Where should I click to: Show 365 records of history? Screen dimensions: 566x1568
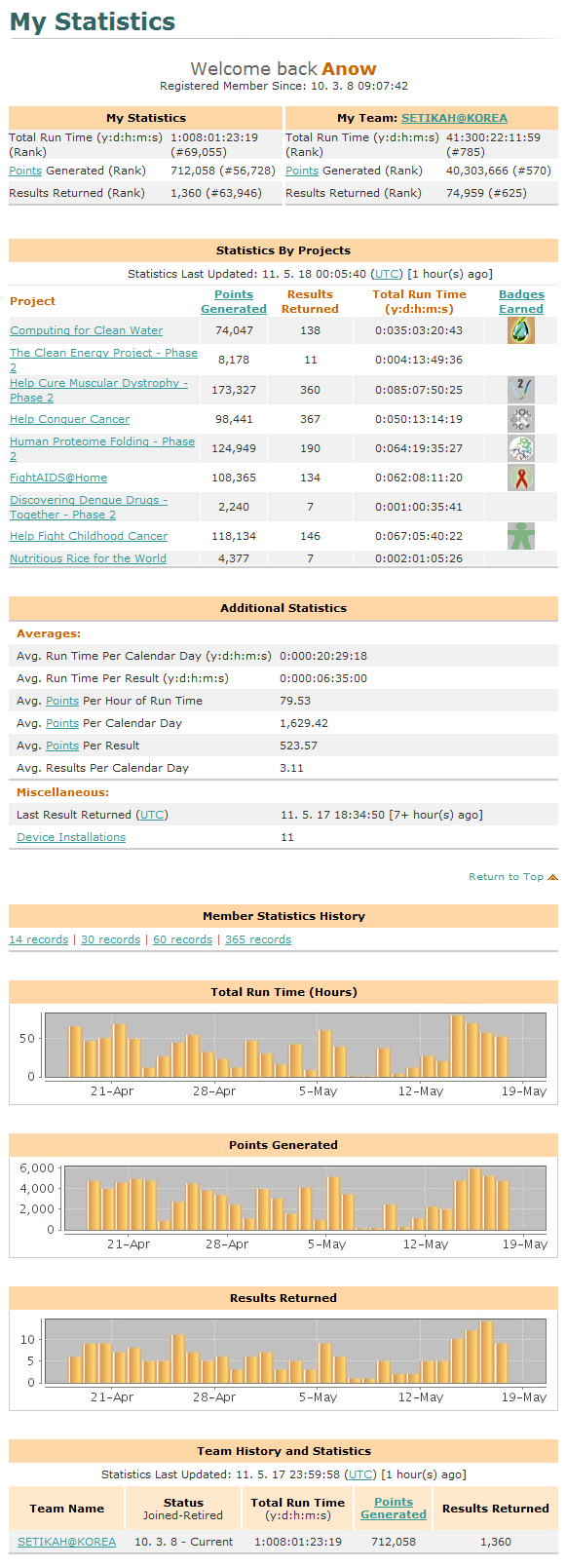258,939
